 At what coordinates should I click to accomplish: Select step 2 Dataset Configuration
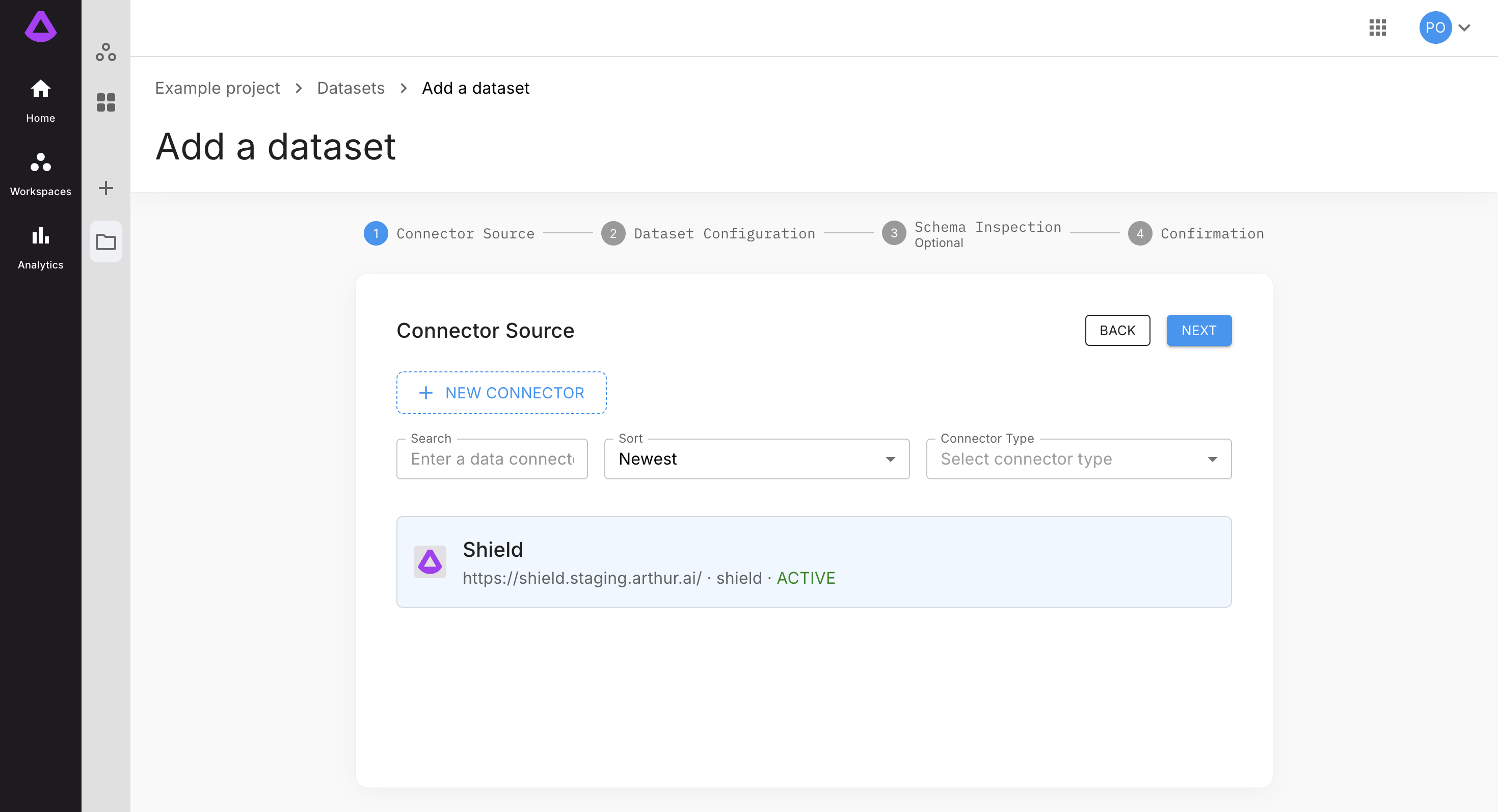coord(708,234)
